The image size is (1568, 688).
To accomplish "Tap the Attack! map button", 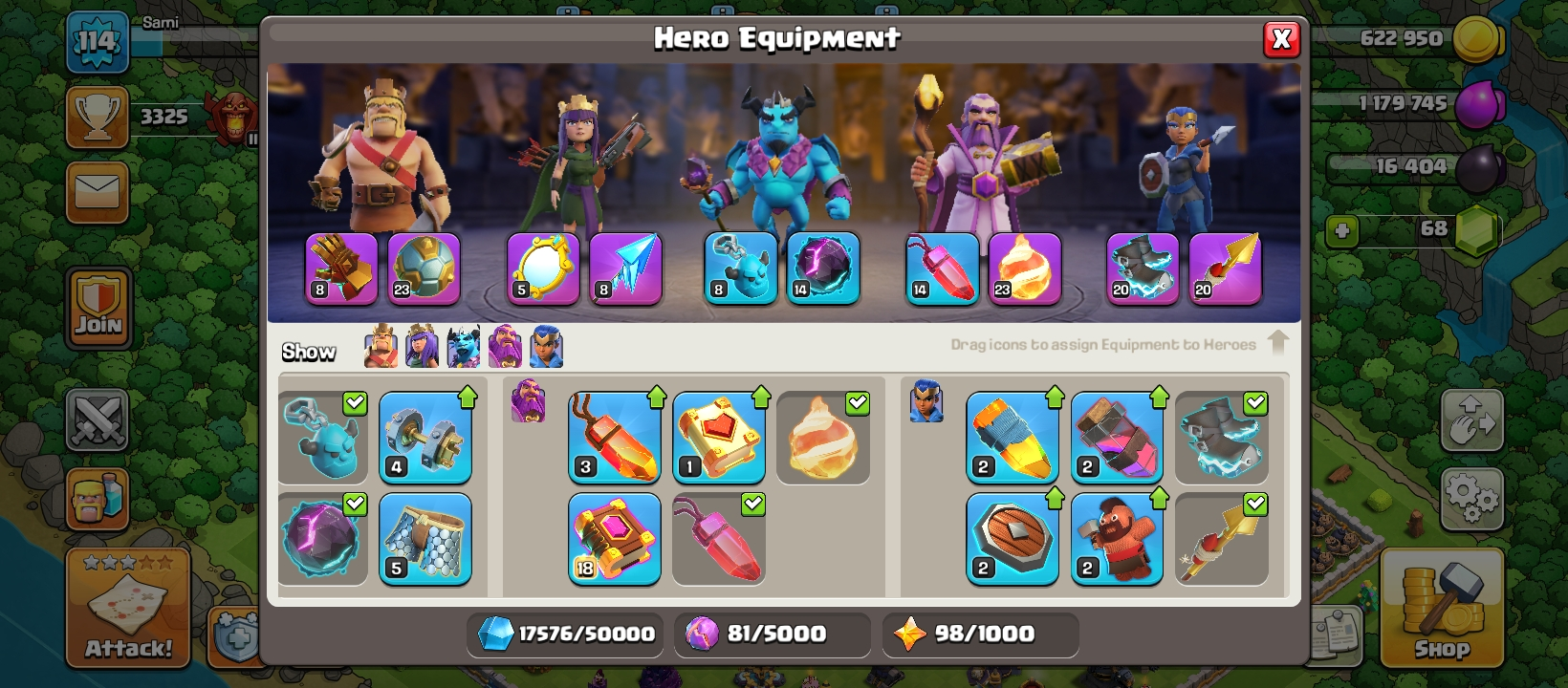I will click(128, 607).
